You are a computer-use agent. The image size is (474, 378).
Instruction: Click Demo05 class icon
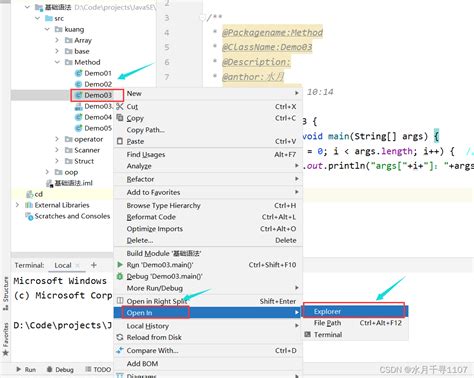[x=79, y=128]
